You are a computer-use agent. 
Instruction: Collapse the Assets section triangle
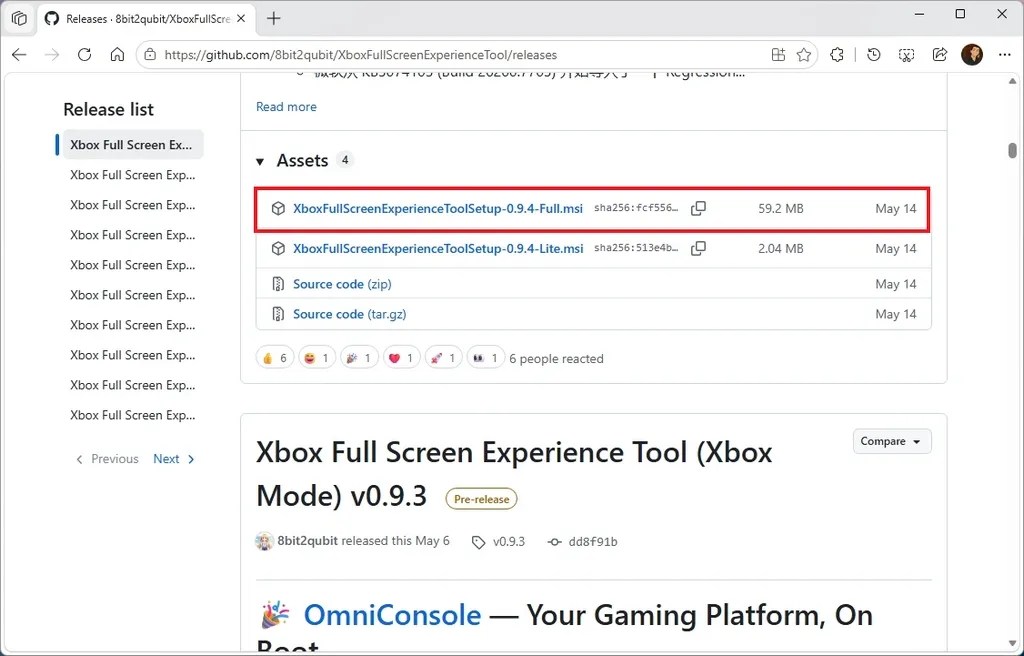pos(260,161)
